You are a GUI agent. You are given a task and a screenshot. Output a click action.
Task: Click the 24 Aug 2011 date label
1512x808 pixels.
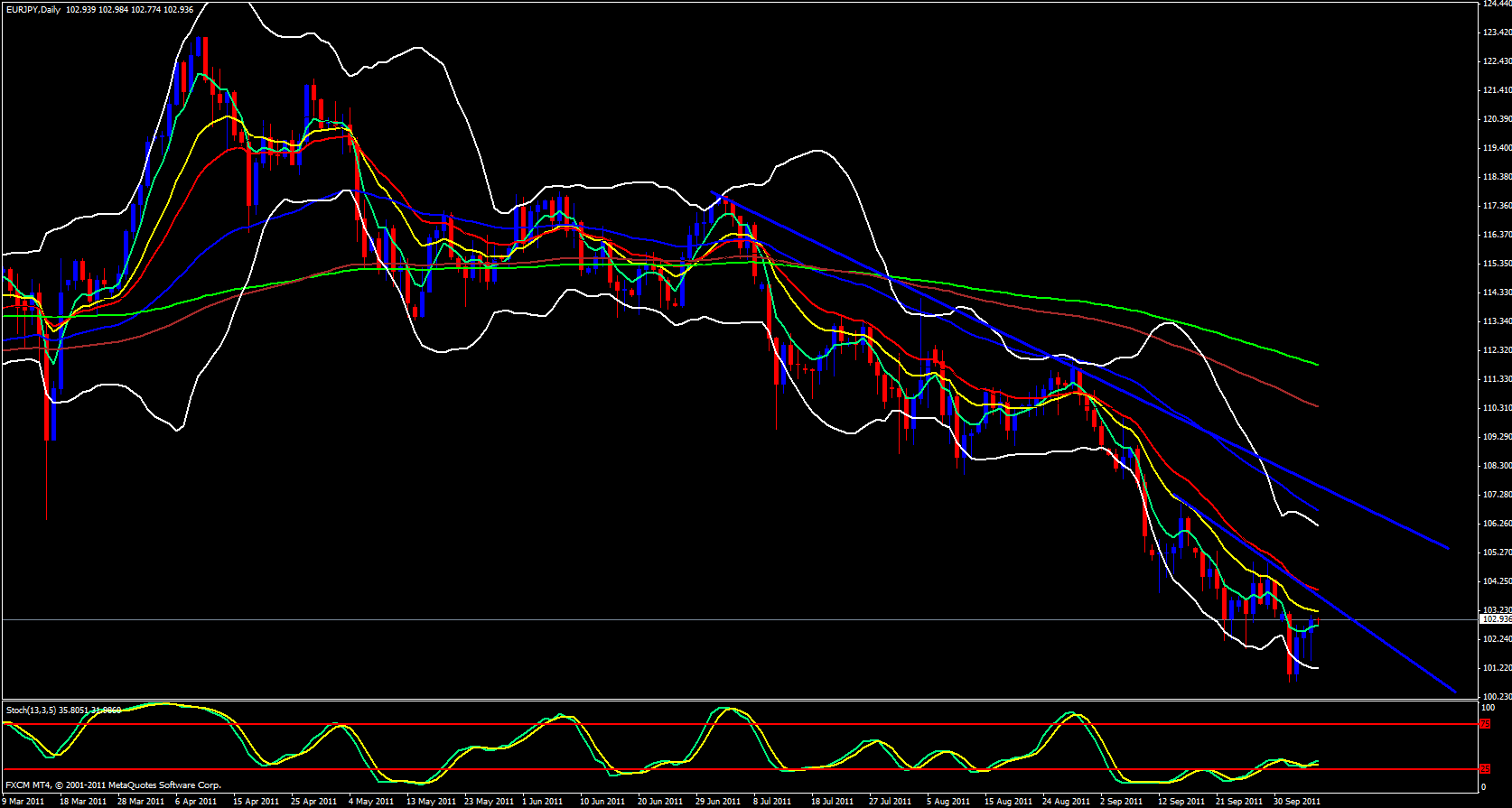click(1066, 802)
